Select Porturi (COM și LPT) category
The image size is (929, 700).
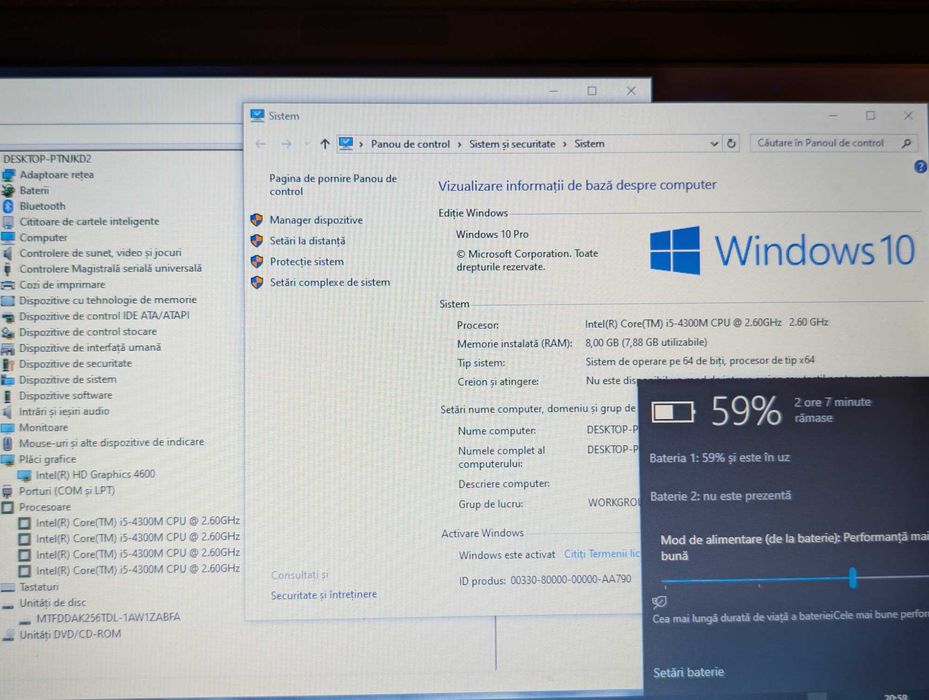pyautogui.click(x=67, y=491)
